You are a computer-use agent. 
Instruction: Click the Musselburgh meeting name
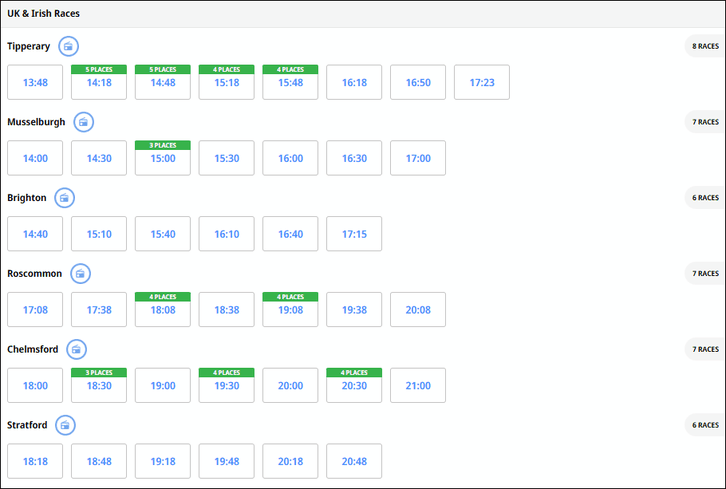click(36, 122)
